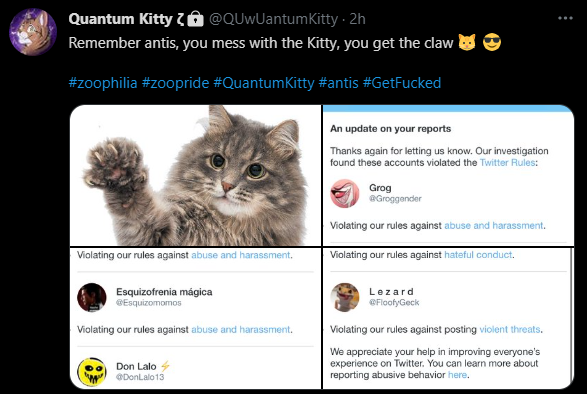Screen dimensions: 587x394
Task: Click Quantum Kitty's profile avatar
Action: coord(33,32)
